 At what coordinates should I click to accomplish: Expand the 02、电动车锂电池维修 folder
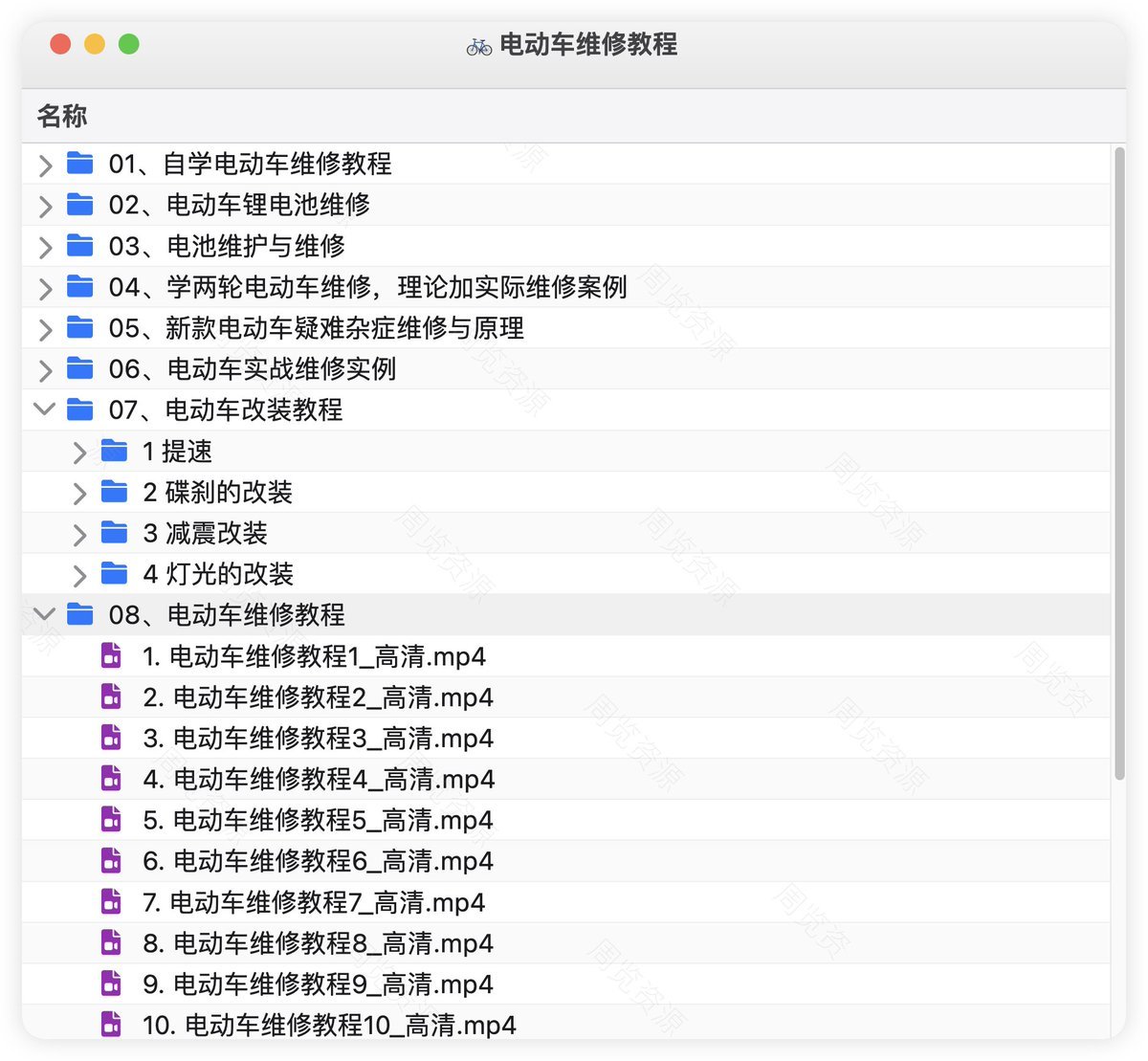45,206
